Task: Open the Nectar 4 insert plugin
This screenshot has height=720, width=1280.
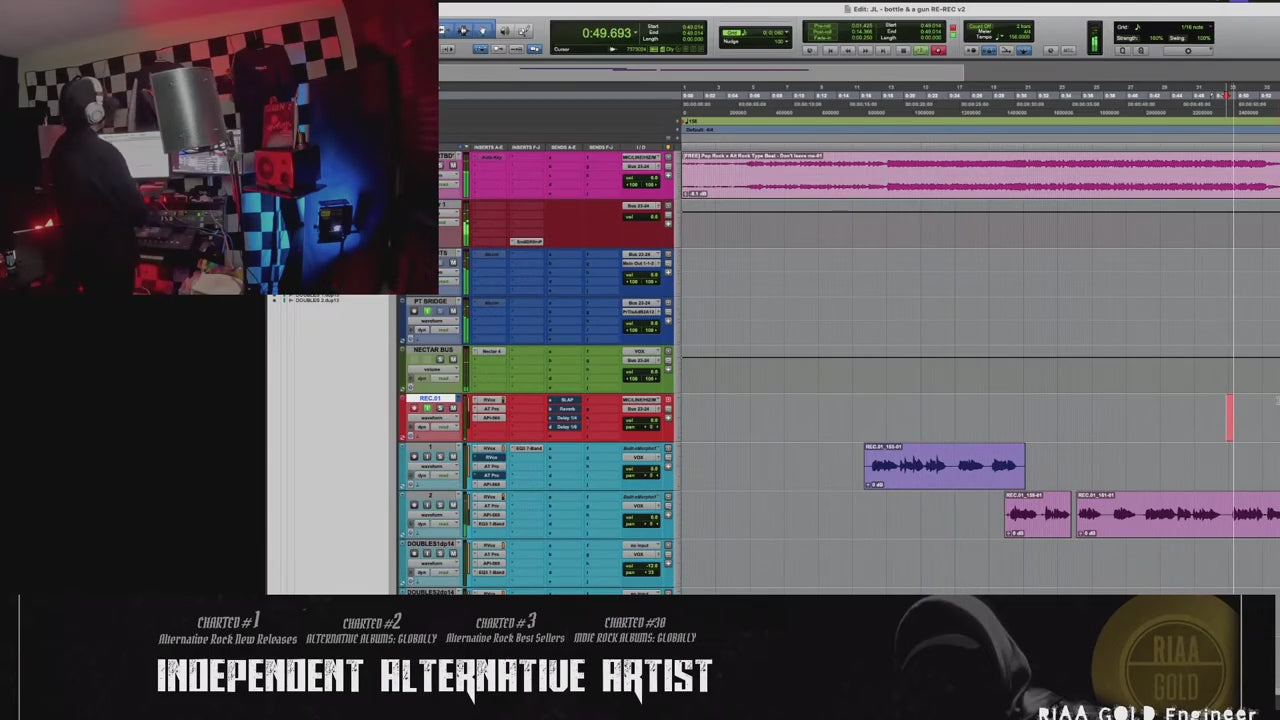Action: 491,351
